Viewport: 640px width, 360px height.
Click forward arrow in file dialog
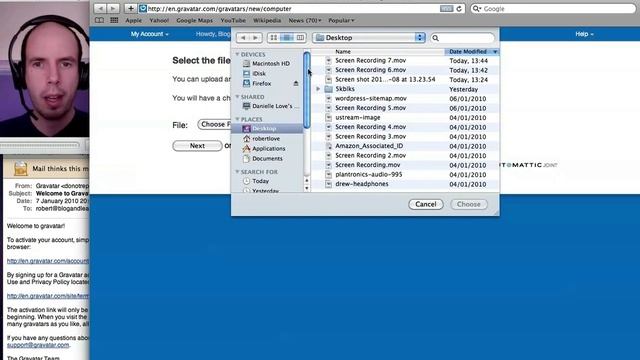pos(256,38)
